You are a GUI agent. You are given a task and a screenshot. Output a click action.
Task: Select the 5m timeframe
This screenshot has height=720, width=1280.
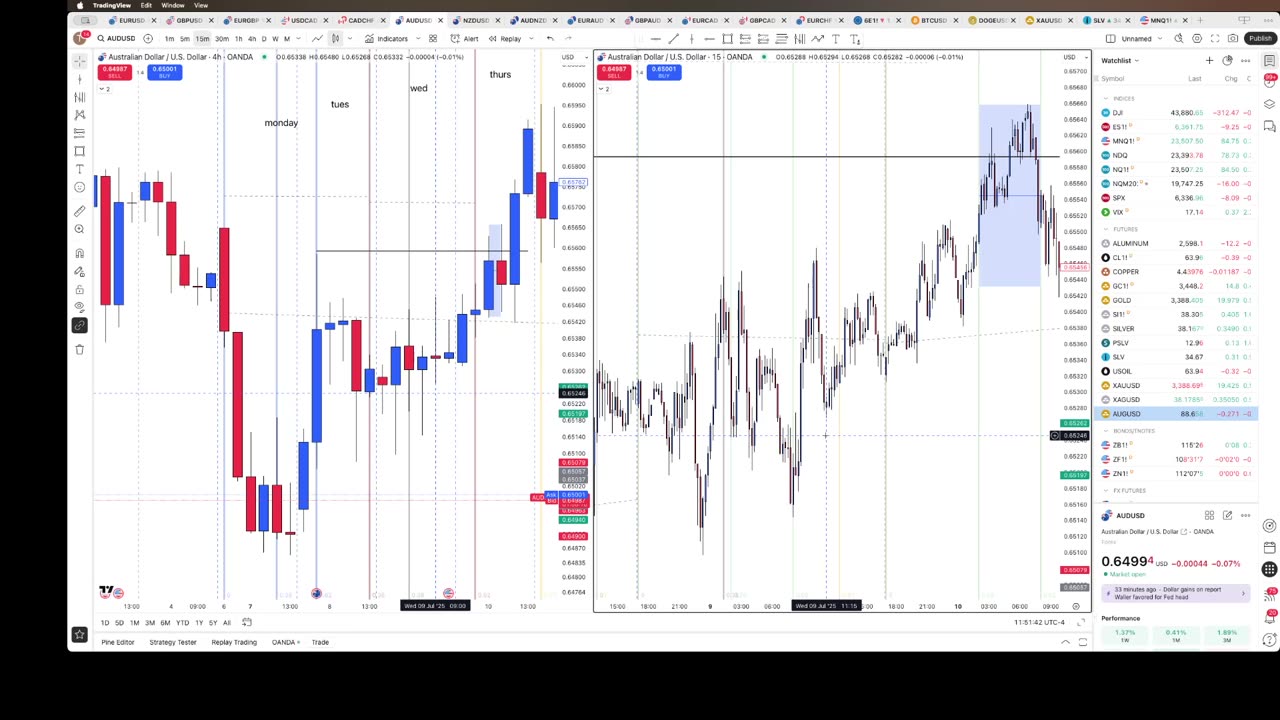point(185,39)
